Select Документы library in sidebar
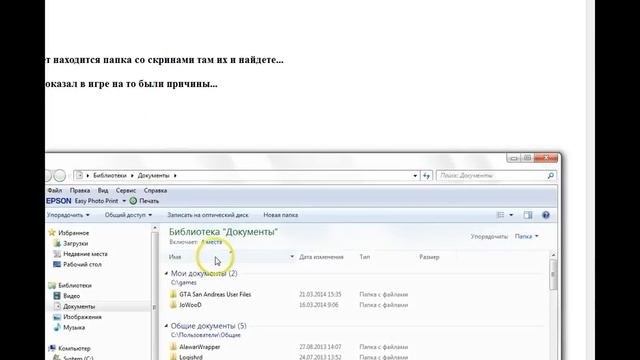 coord(79,307)
